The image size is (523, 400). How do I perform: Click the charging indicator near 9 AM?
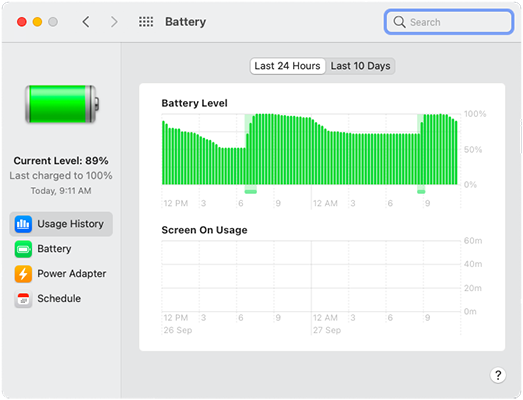pos(421,191)
